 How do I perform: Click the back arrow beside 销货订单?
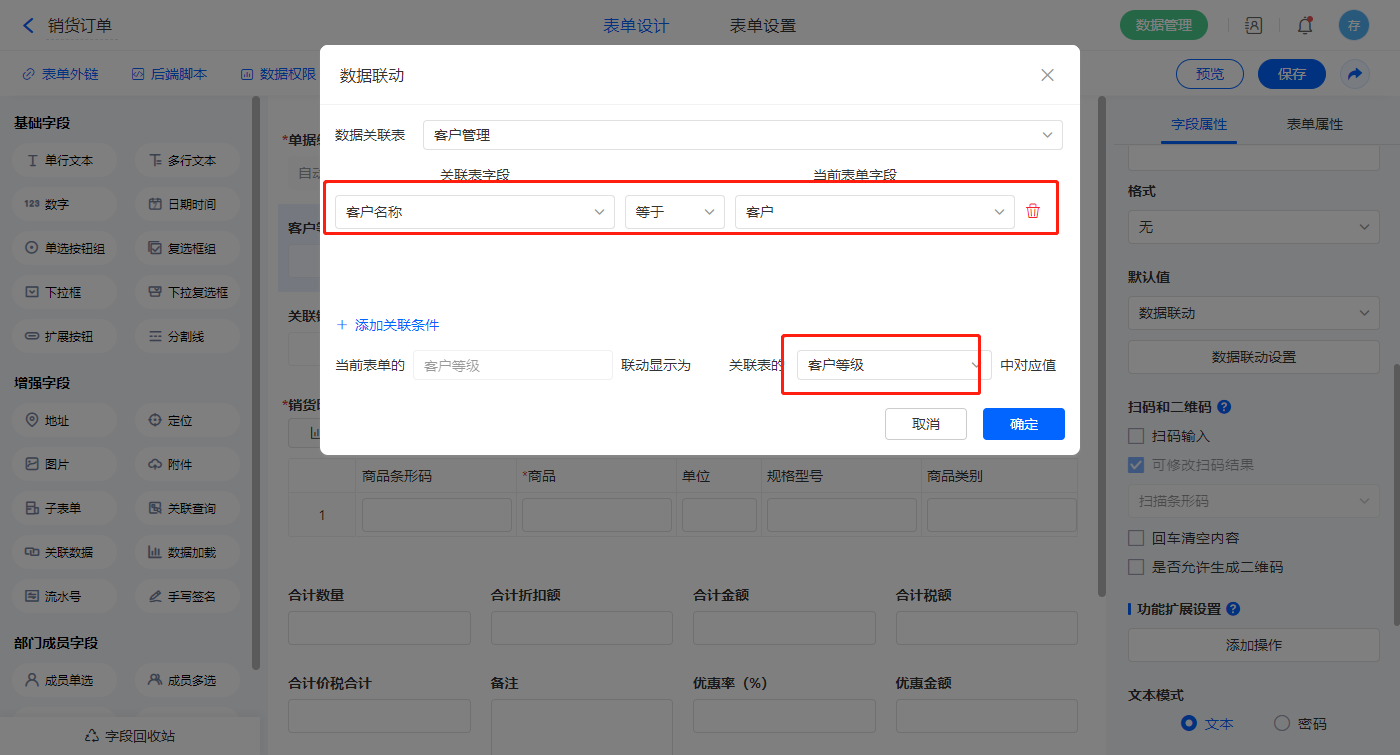point(28,26)
